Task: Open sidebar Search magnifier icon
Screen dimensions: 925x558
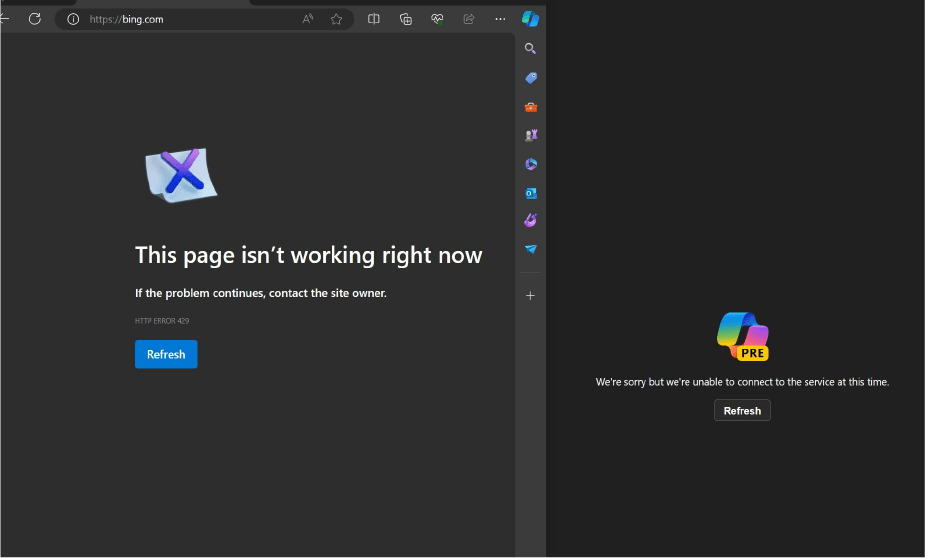Action: pyautogui.click(x=531, y=48)
